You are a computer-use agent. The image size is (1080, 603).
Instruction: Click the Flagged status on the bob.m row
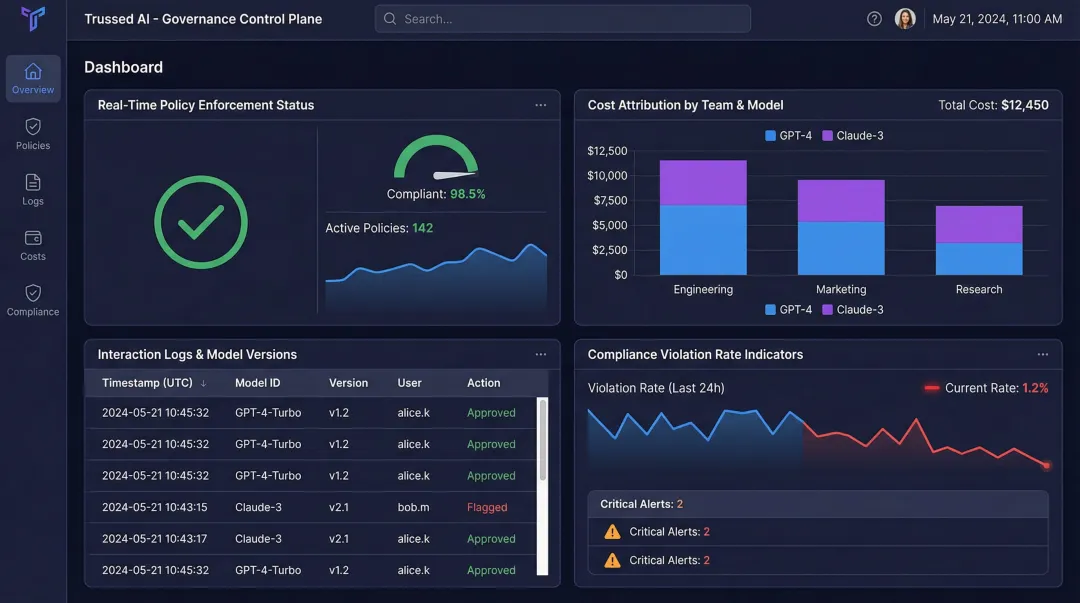tap(486, 507)
